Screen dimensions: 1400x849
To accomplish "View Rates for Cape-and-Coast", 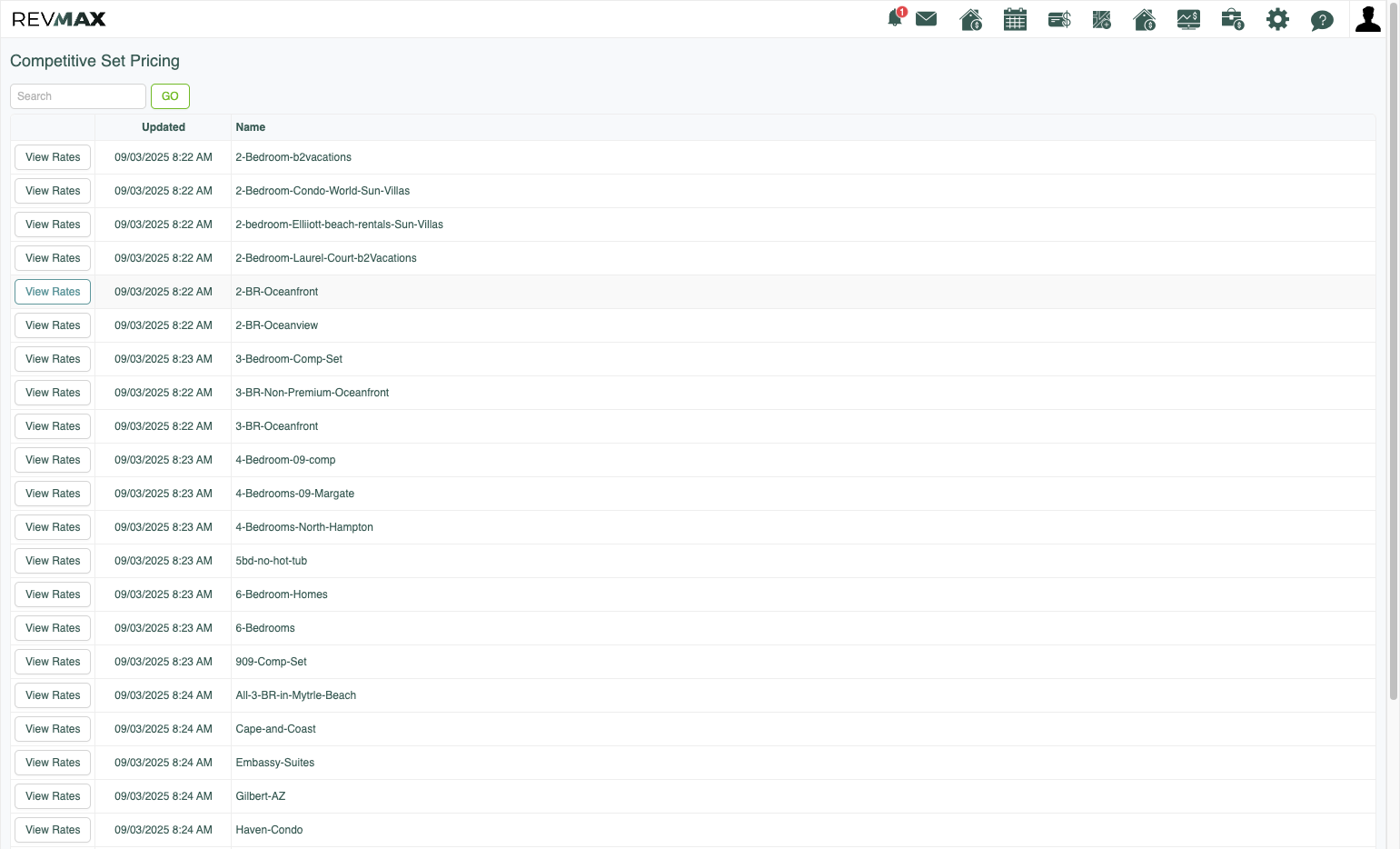I will 53,729.
